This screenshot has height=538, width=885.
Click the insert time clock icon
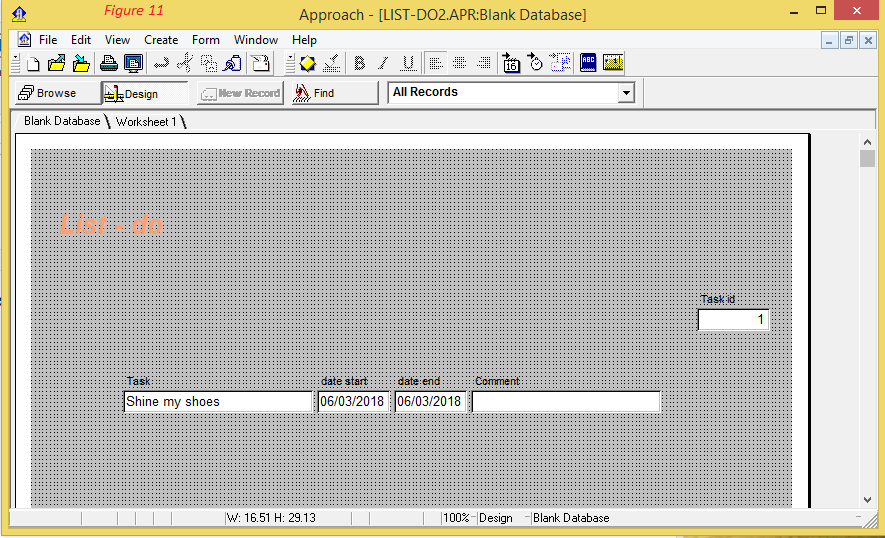click(535, 63)
